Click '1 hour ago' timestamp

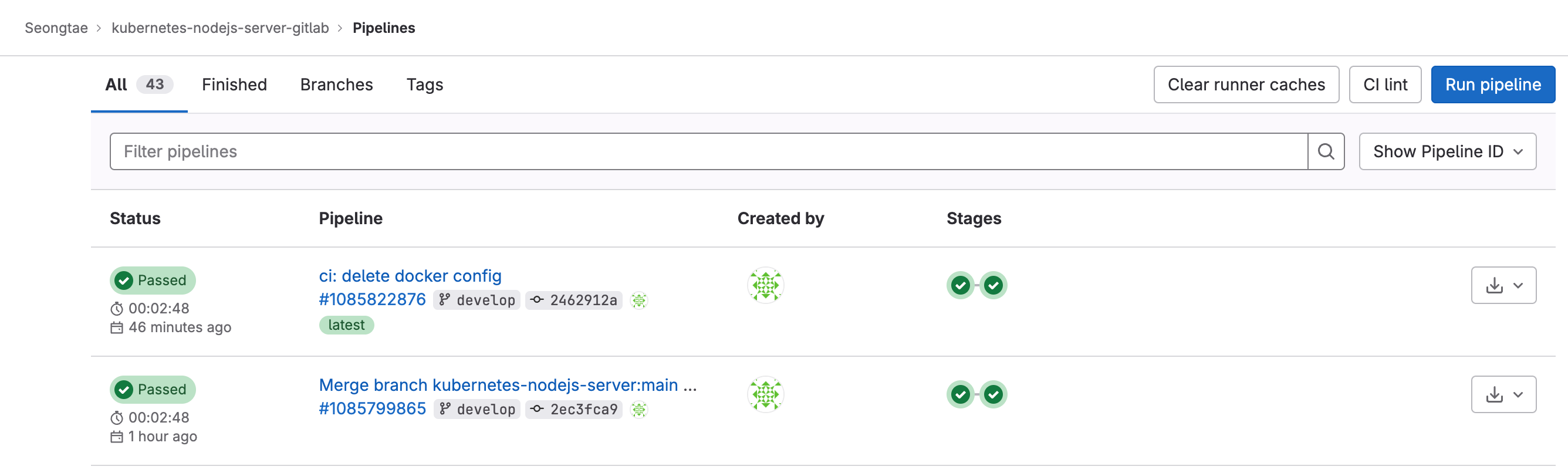163,437
